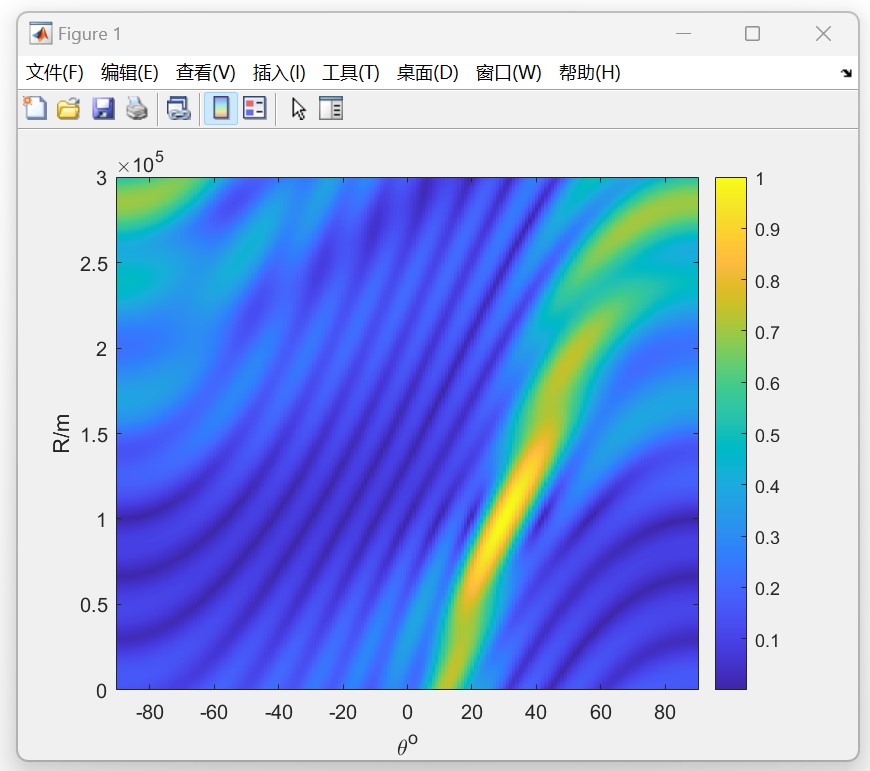
Task: Select the Edit Plot arrow tool
Action: [299, 108]
